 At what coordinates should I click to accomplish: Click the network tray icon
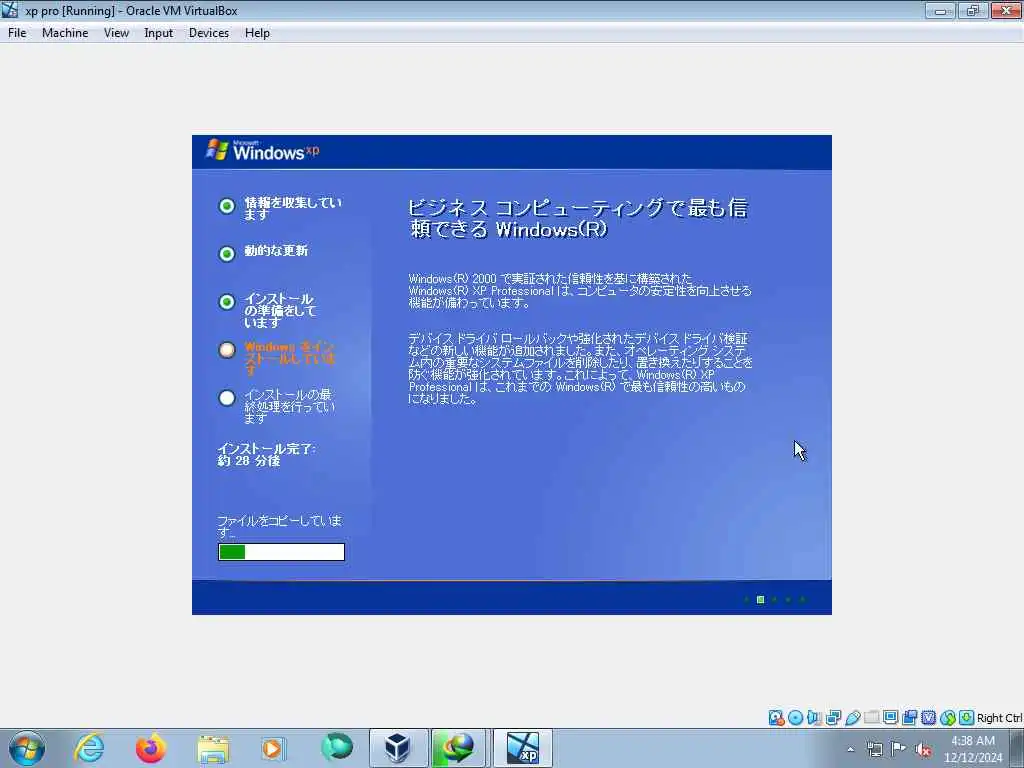coord(874,749)
